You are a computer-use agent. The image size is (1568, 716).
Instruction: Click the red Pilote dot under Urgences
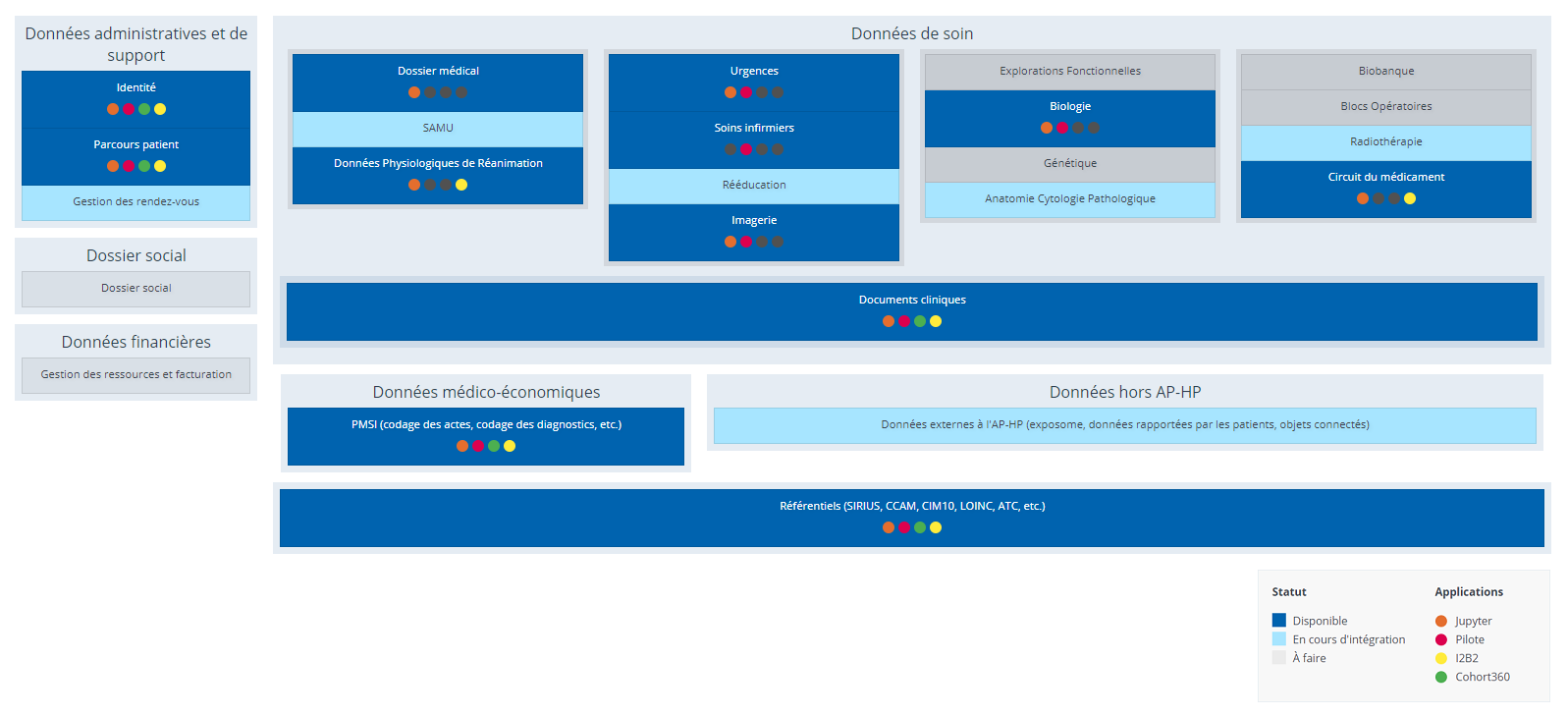pos(746,92)
